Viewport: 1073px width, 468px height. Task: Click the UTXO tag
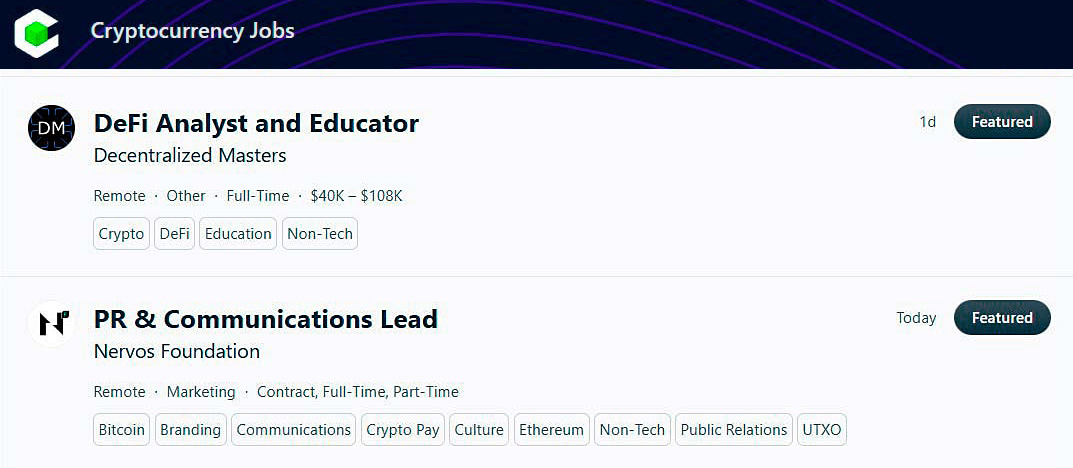pyautogui.click(x=822, y=430)
